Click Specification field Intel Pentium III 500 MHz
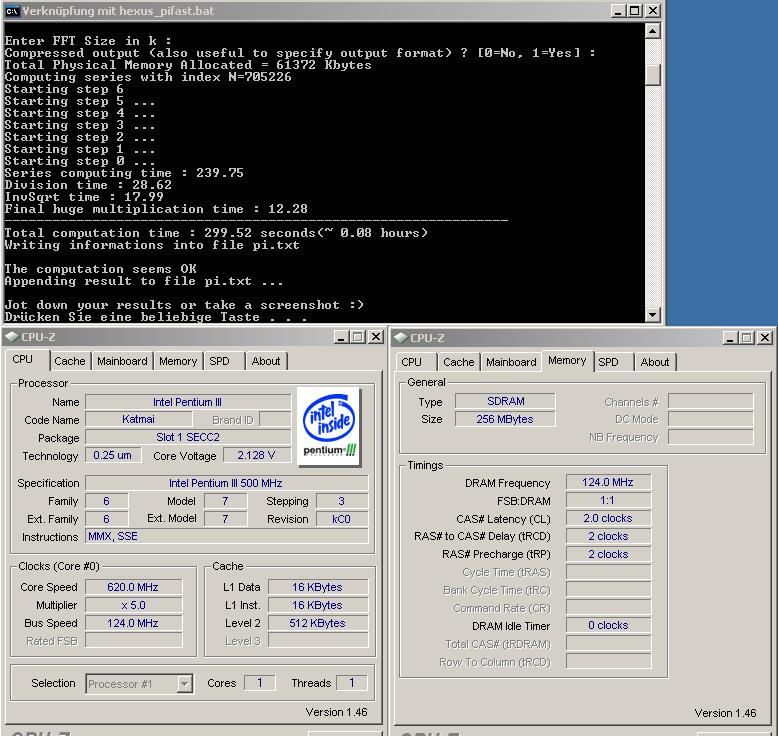Viewport: 778px width, 736px height. point(227,483)
